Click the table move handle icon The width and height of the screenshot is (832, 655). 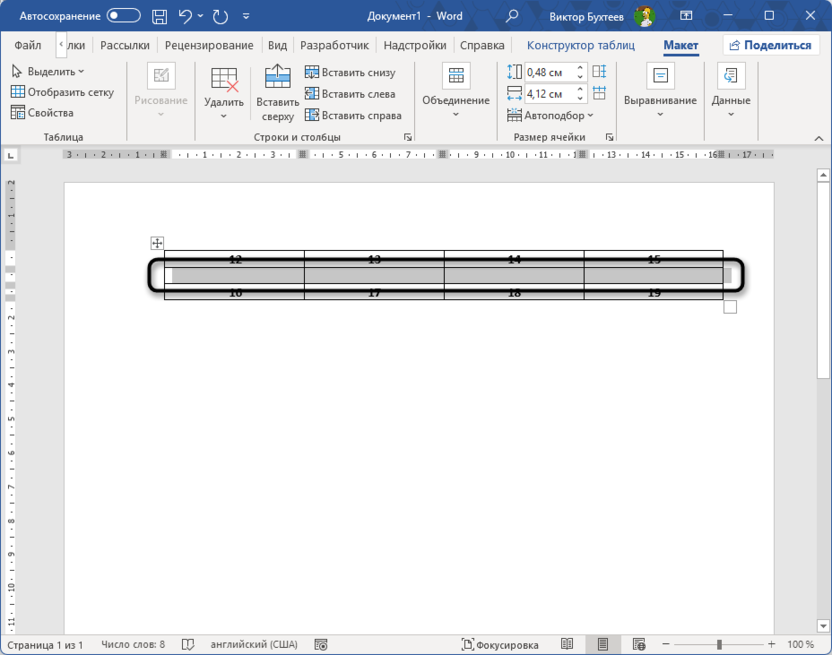tap(157, 243)
